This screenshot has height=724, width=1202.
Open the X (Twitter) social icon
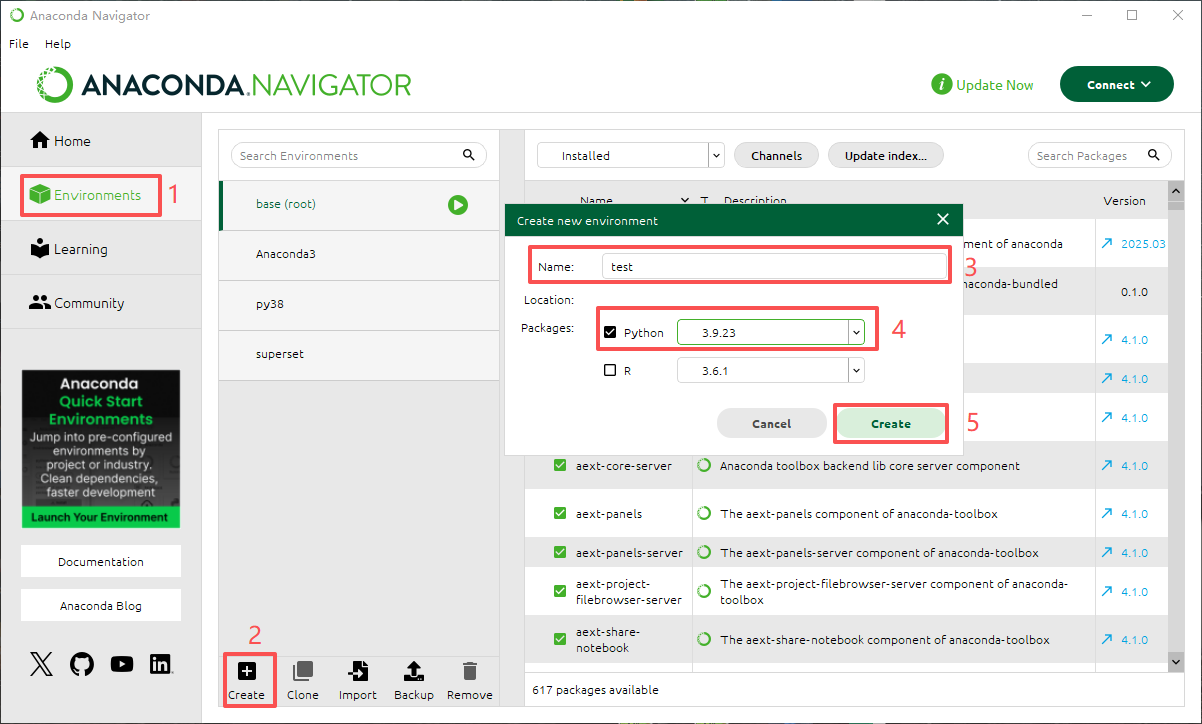tap(41, 664)
